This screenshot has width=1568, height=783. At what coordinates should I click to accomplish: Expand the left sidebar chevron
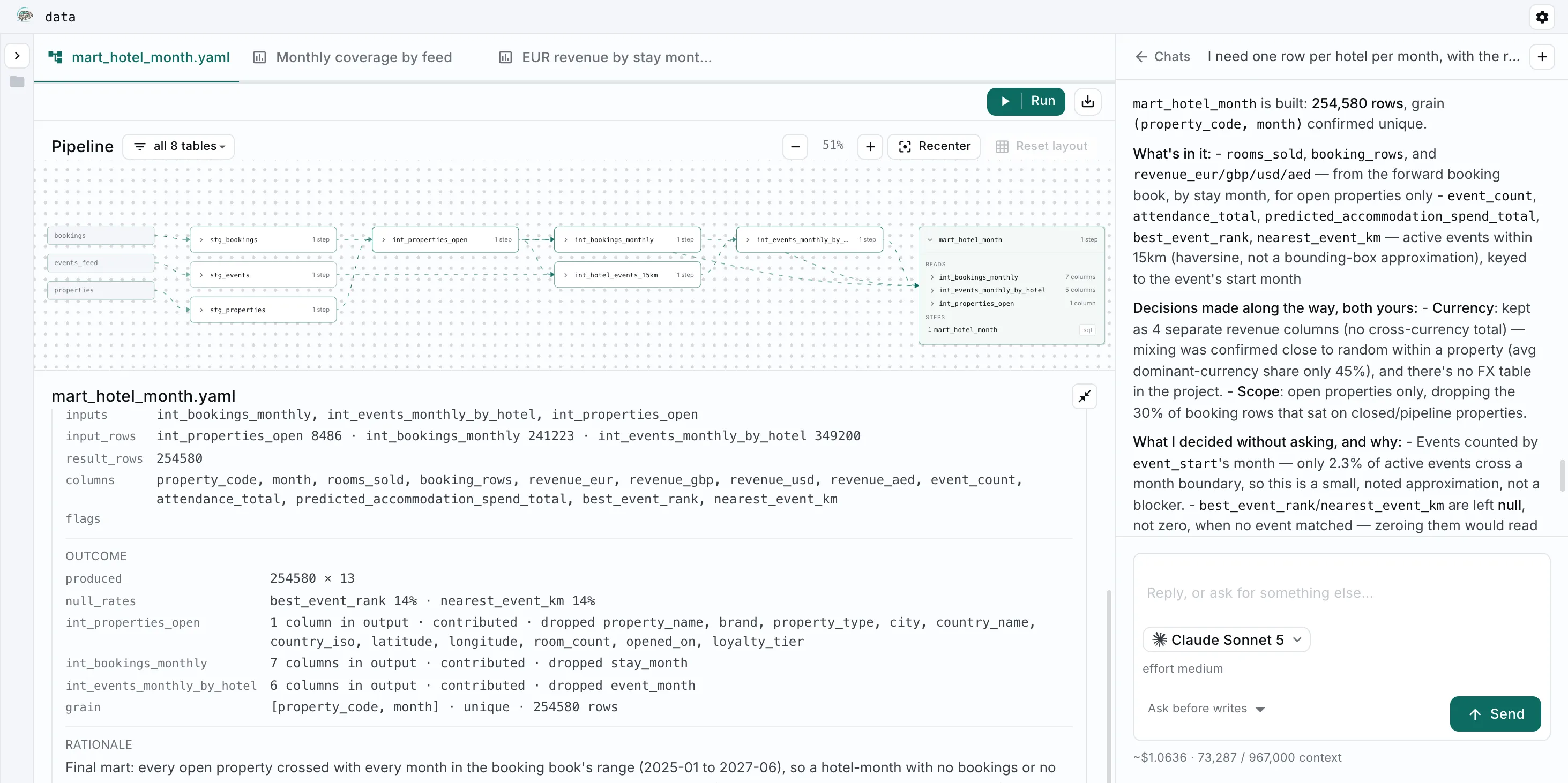pyautogui.click(x=17, y=56)
